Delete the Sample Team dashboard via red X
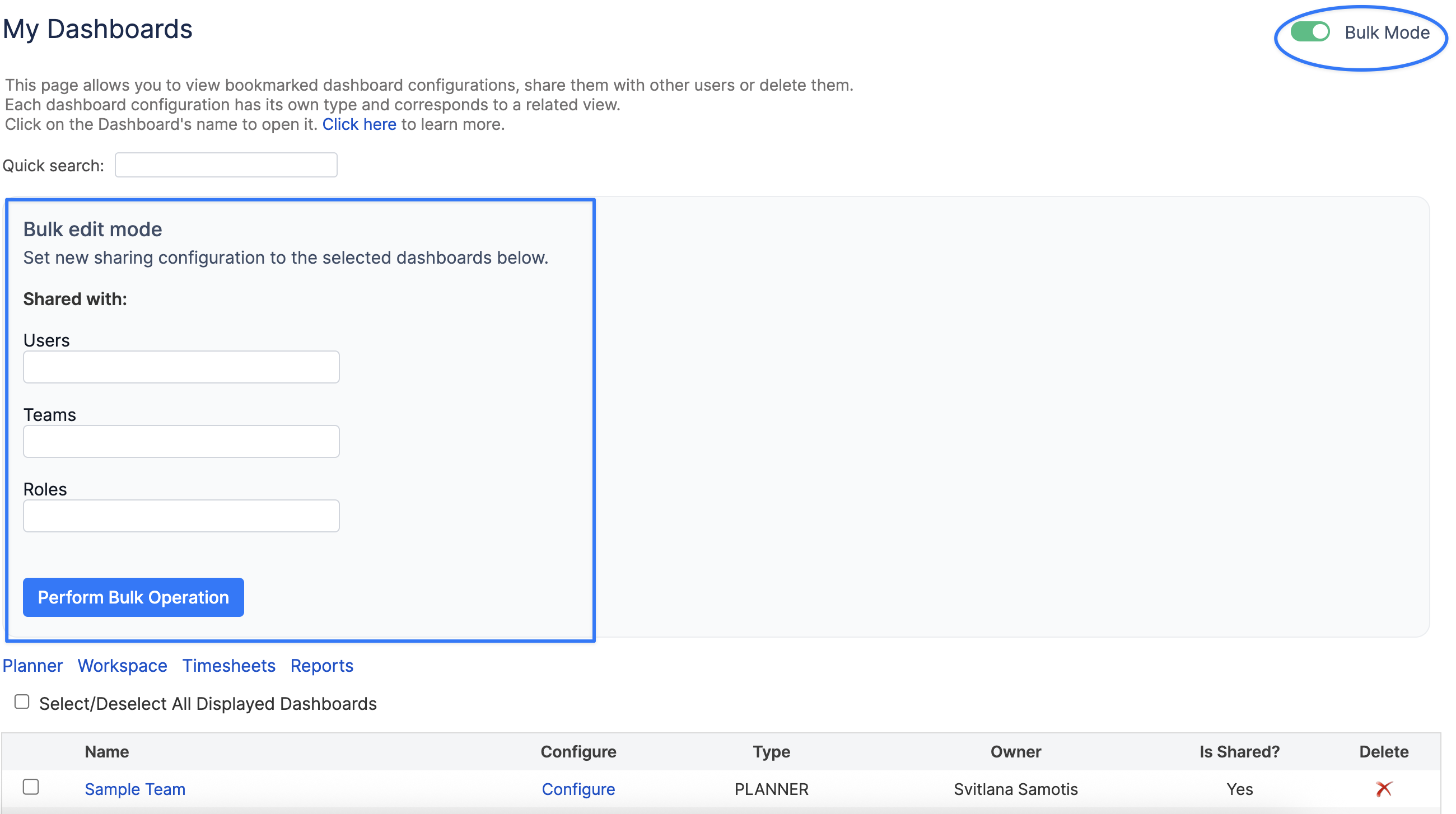This screenshot has height=814, width=1456. pyautogui.click(x=1383, y=789)
